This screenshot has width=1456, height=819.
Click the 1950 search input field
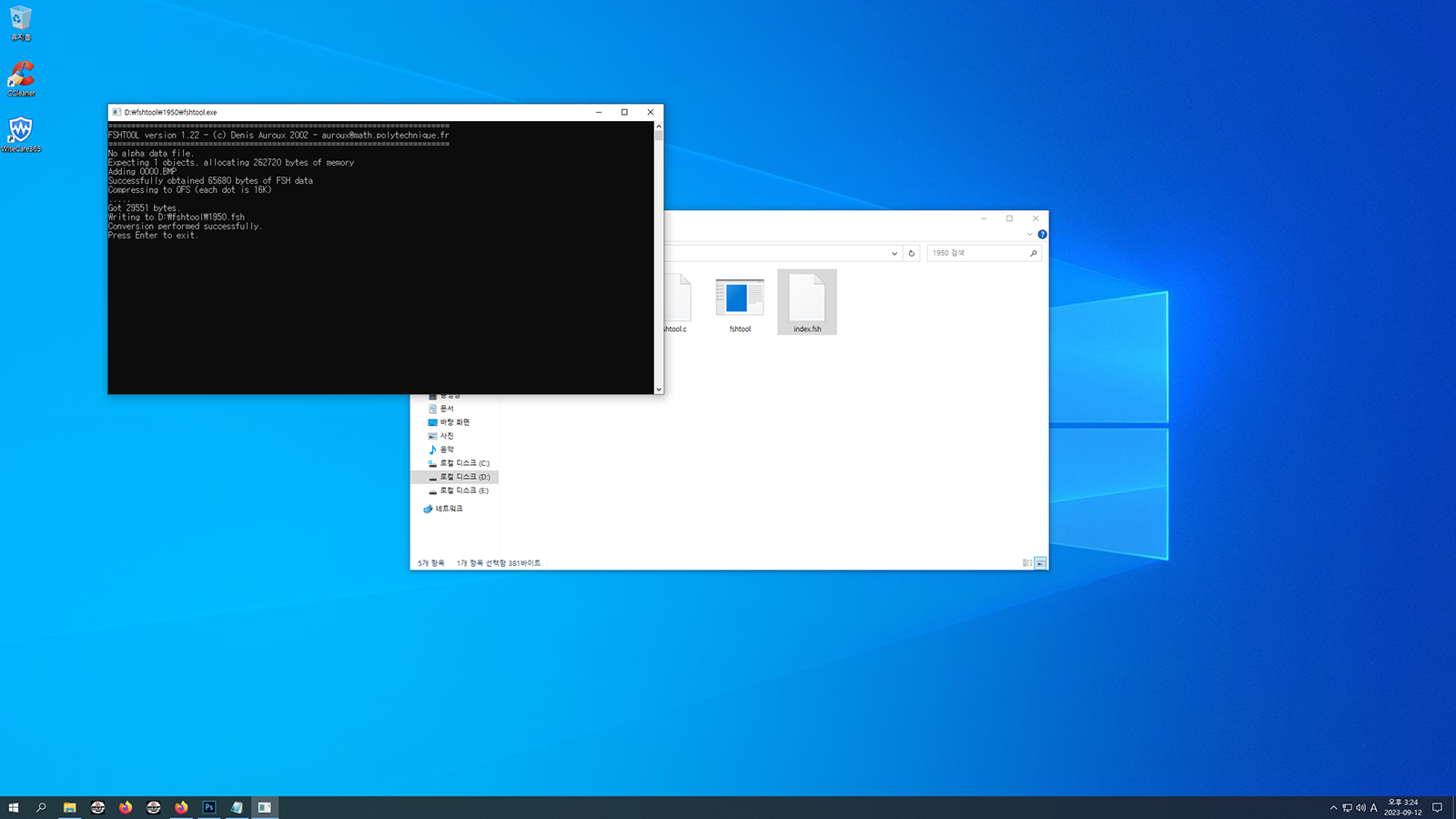(x=978, y=253)
